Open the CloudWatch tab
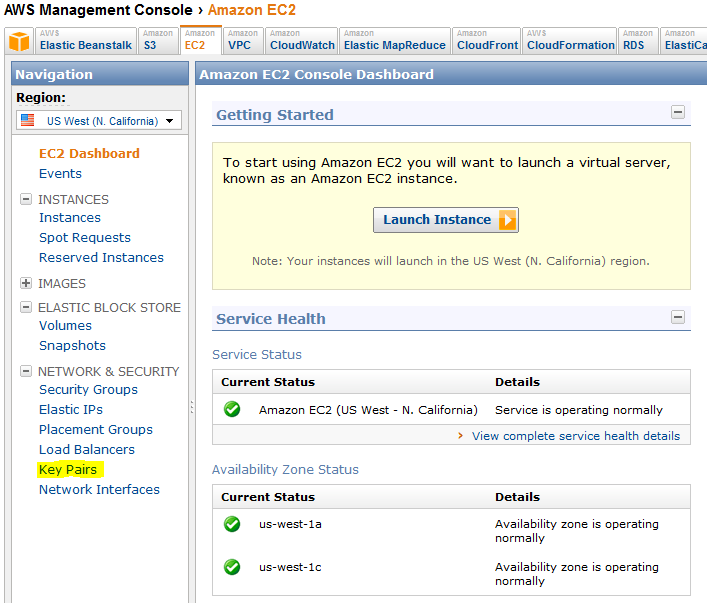Screen dimensions: 707x603 pos(302,41)
